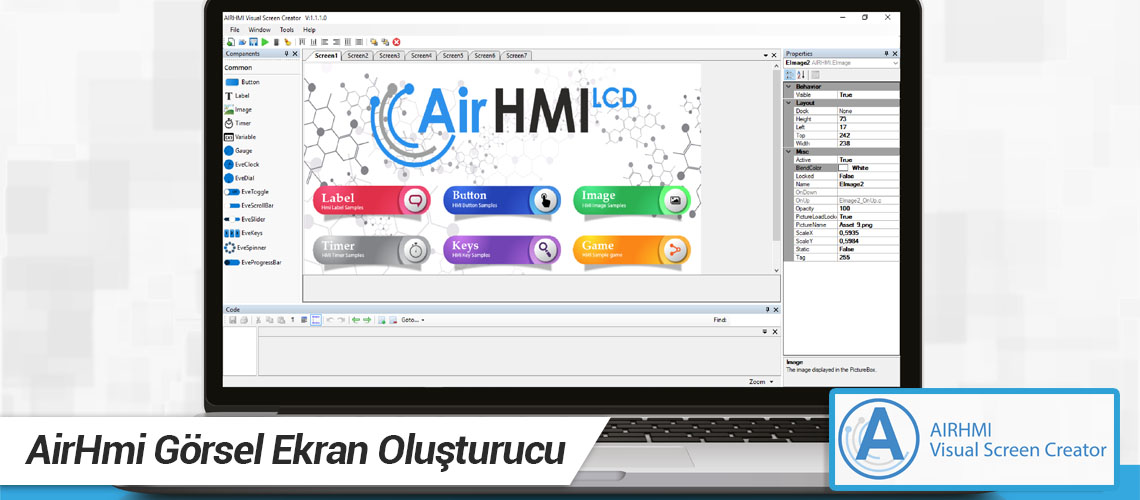Select the EveKeys component
Viewport: 1140px width, 500px height.
[244, 233]
